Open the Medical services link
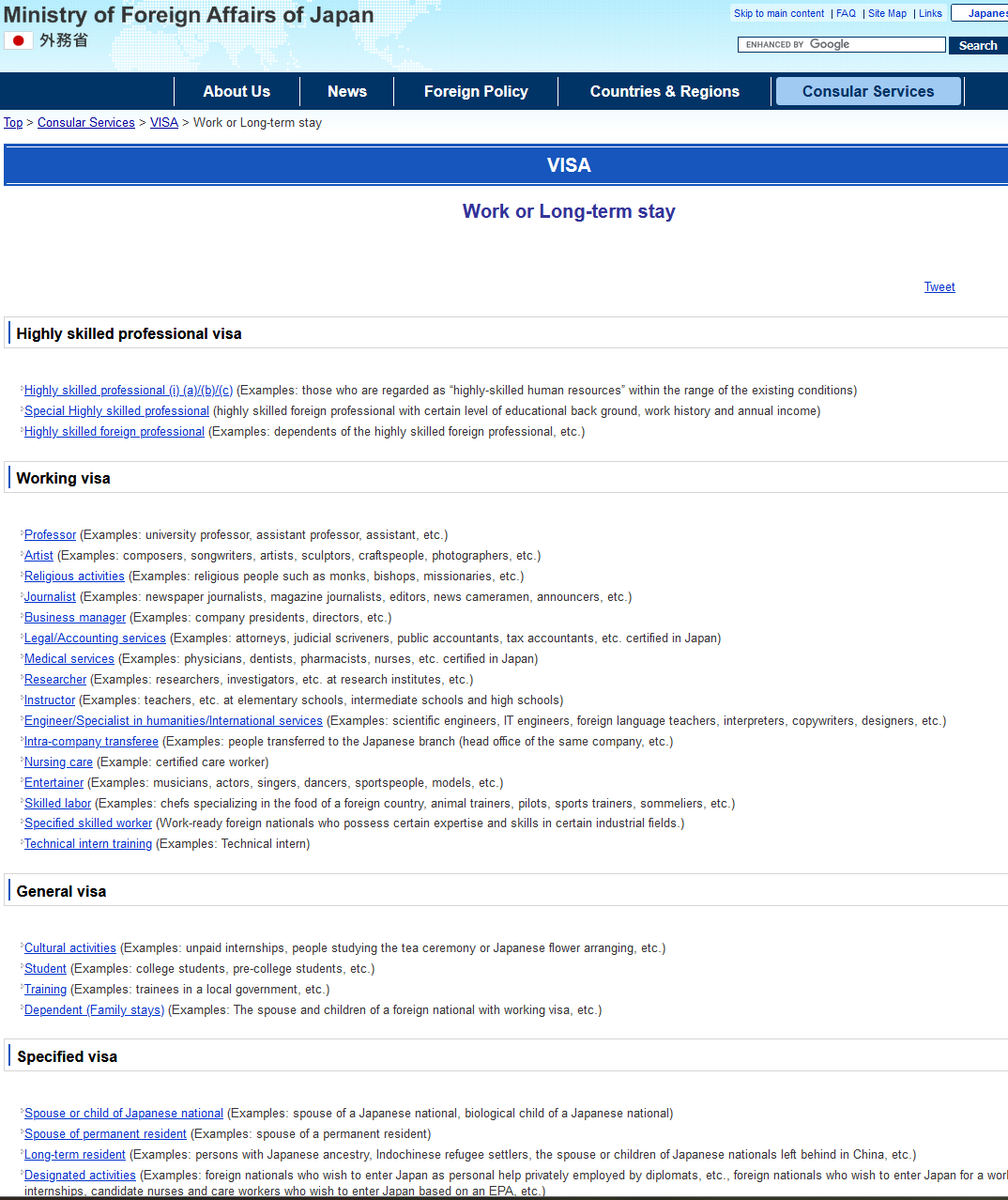Image resolution: width=1008 pixels, height=1200 pixels. pos(69,659)
